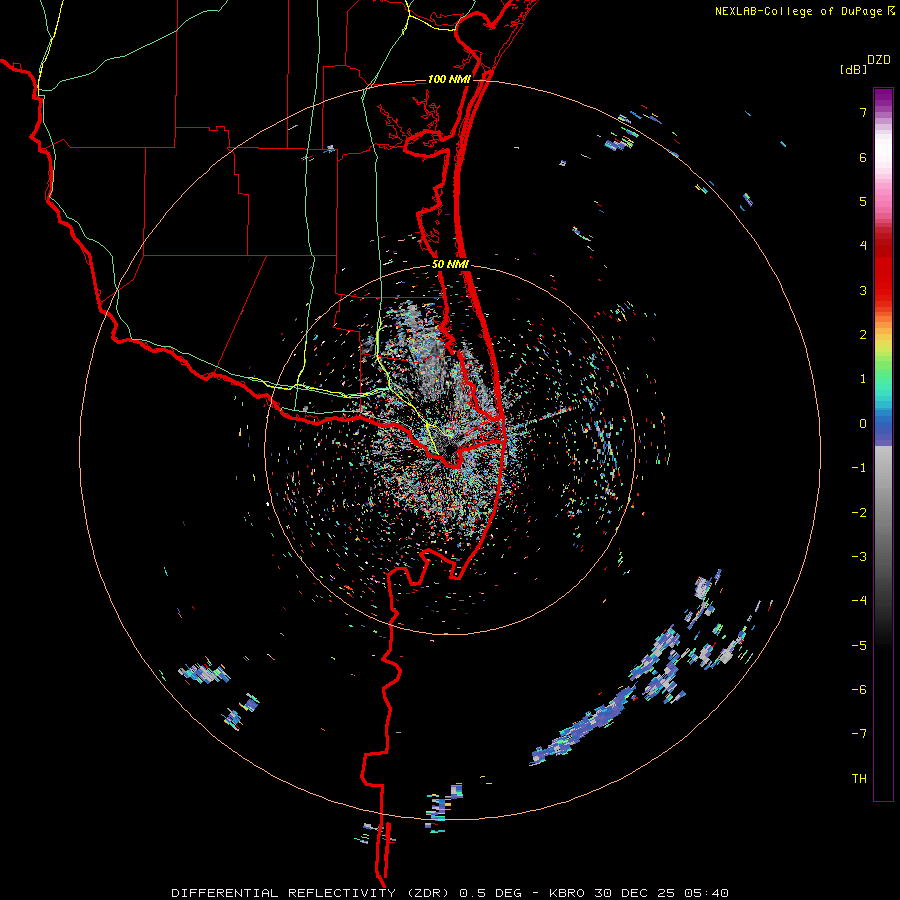
Task: Click the purple top of the color bar
Action: point(883,99)
